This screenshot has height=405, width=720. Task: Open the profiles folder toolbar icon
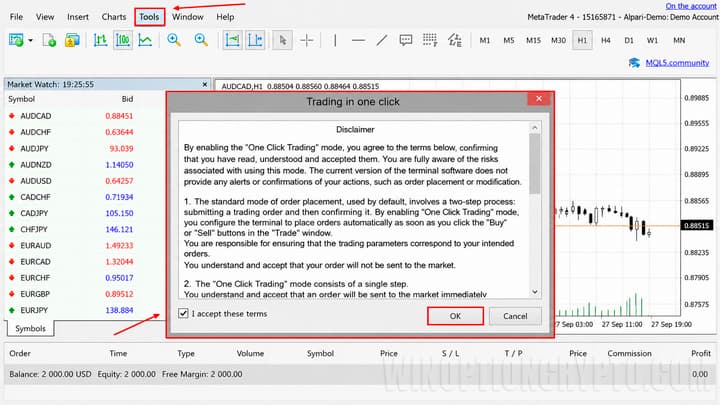click(x=72, y=40)
